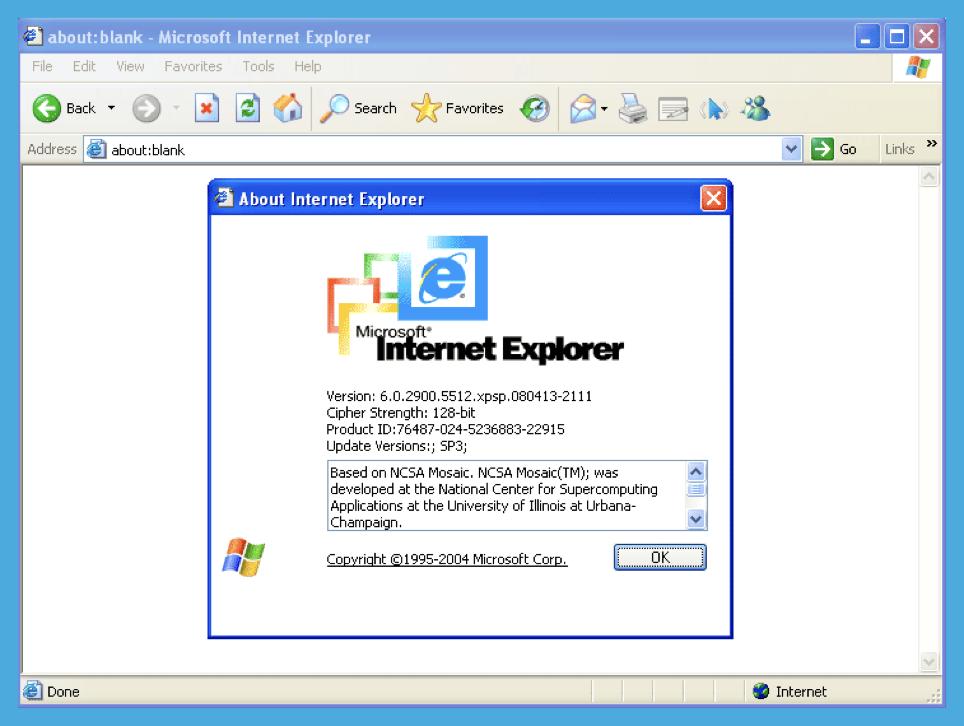Click the Copyright Microsoft Corp. link
Viewport: 964px width, 726px height.
tap(446, 559)
